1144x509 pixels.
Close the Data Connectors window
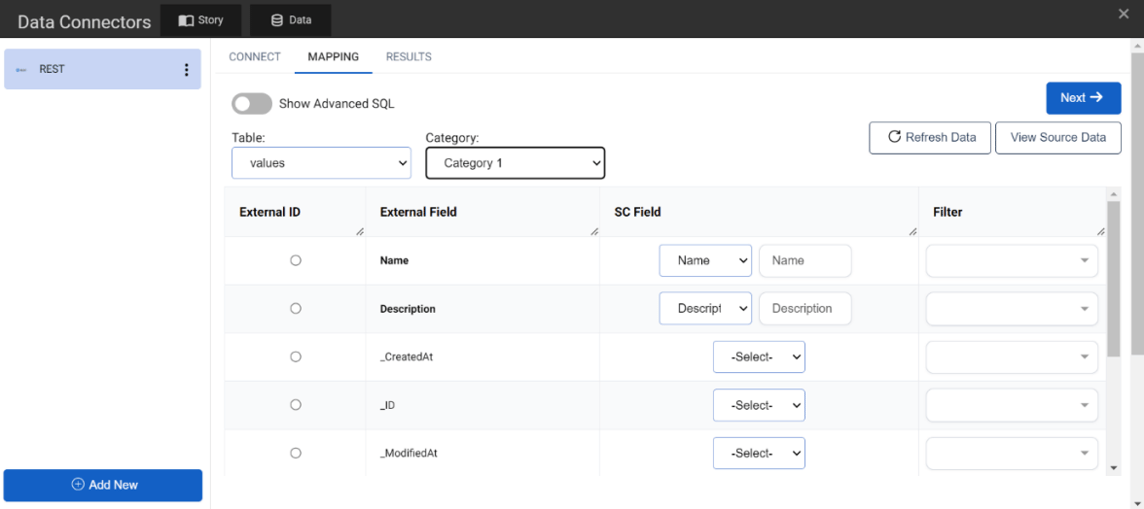click(1124, 14)
